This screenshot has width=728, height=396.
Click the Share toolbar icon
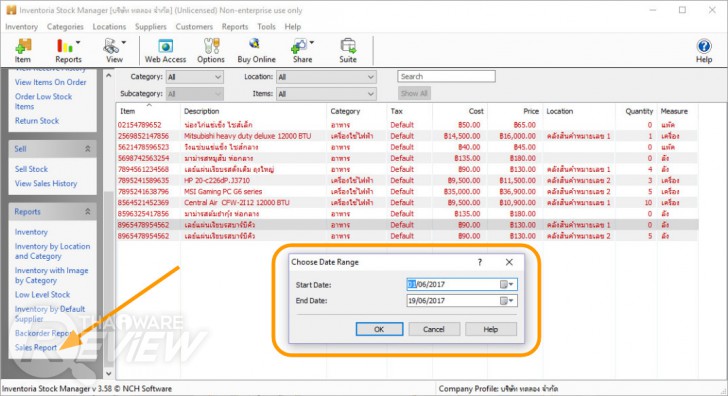click(x=302, y=51)
